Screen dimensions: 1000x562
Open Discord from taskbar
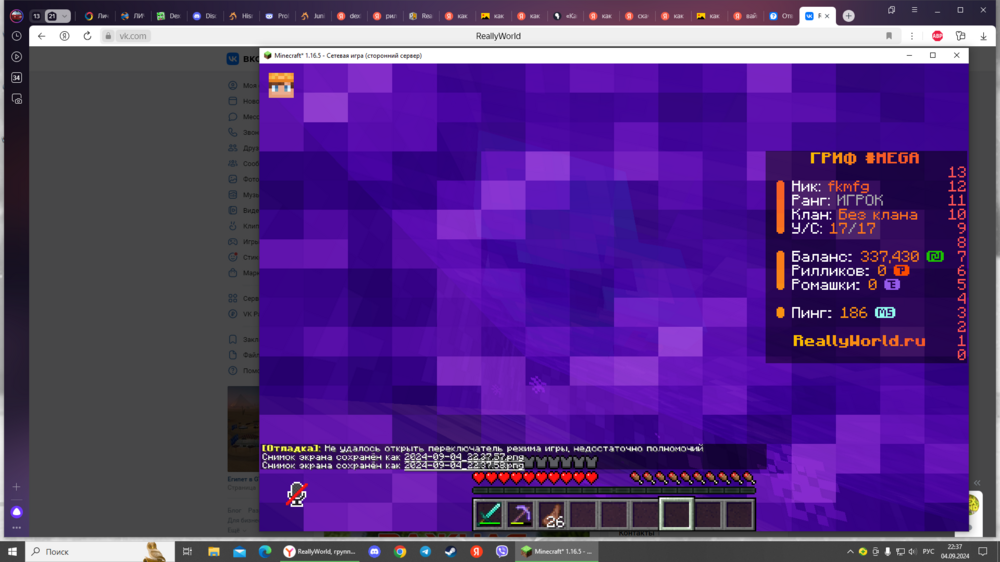click(x=374, y=551)
